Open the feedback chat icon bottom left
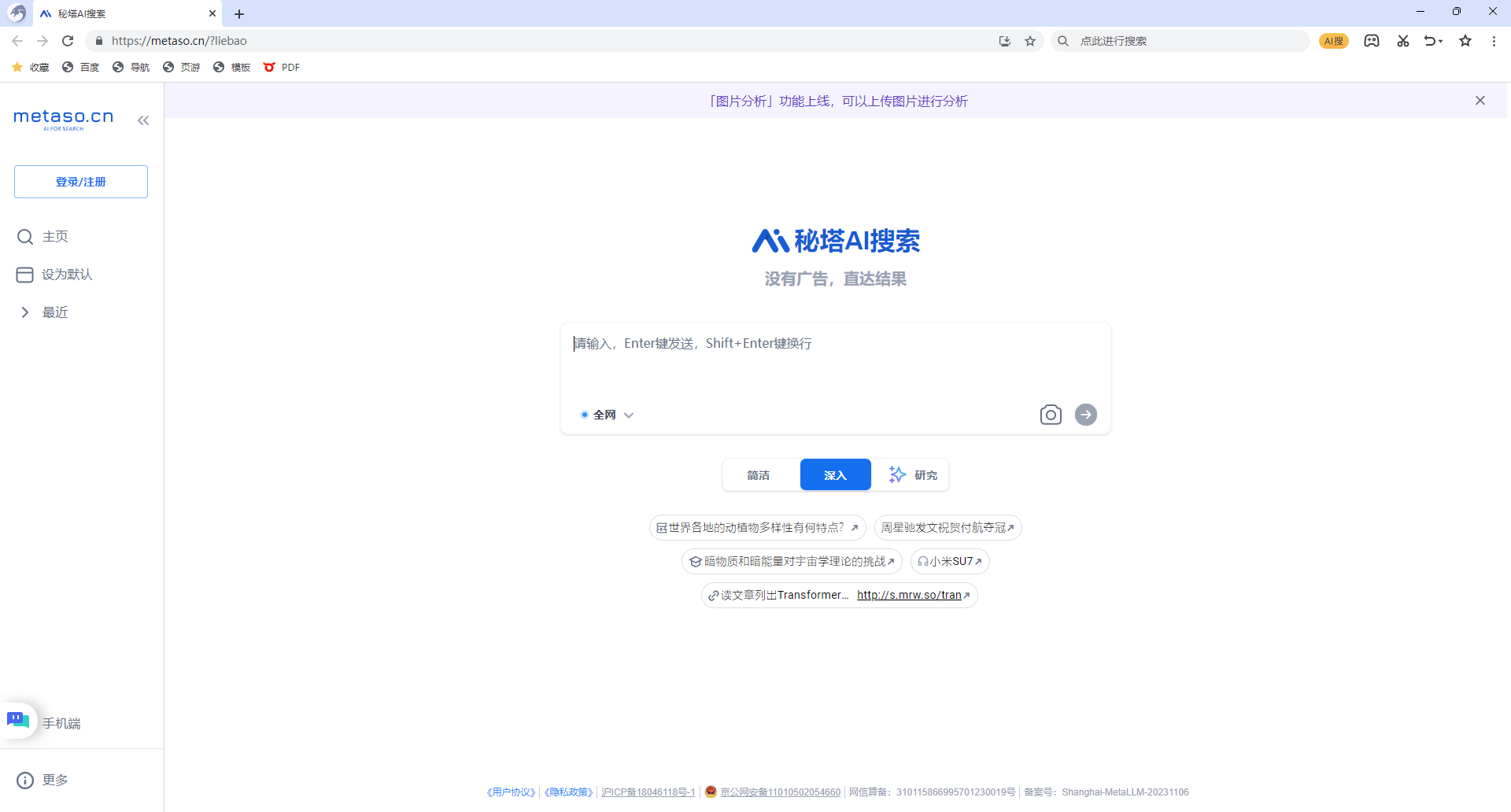The width and height of the screenshot is (1511, 812). click(x=17, y=720)
